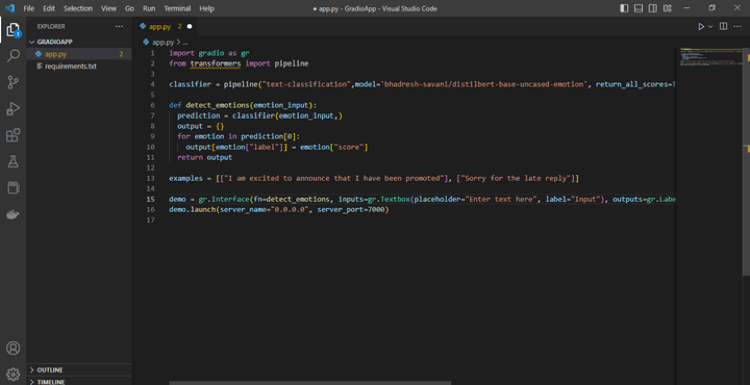Click 'server_port=7000' on line 16
Viewport: 750px width, 385px height.
(352, 209)
